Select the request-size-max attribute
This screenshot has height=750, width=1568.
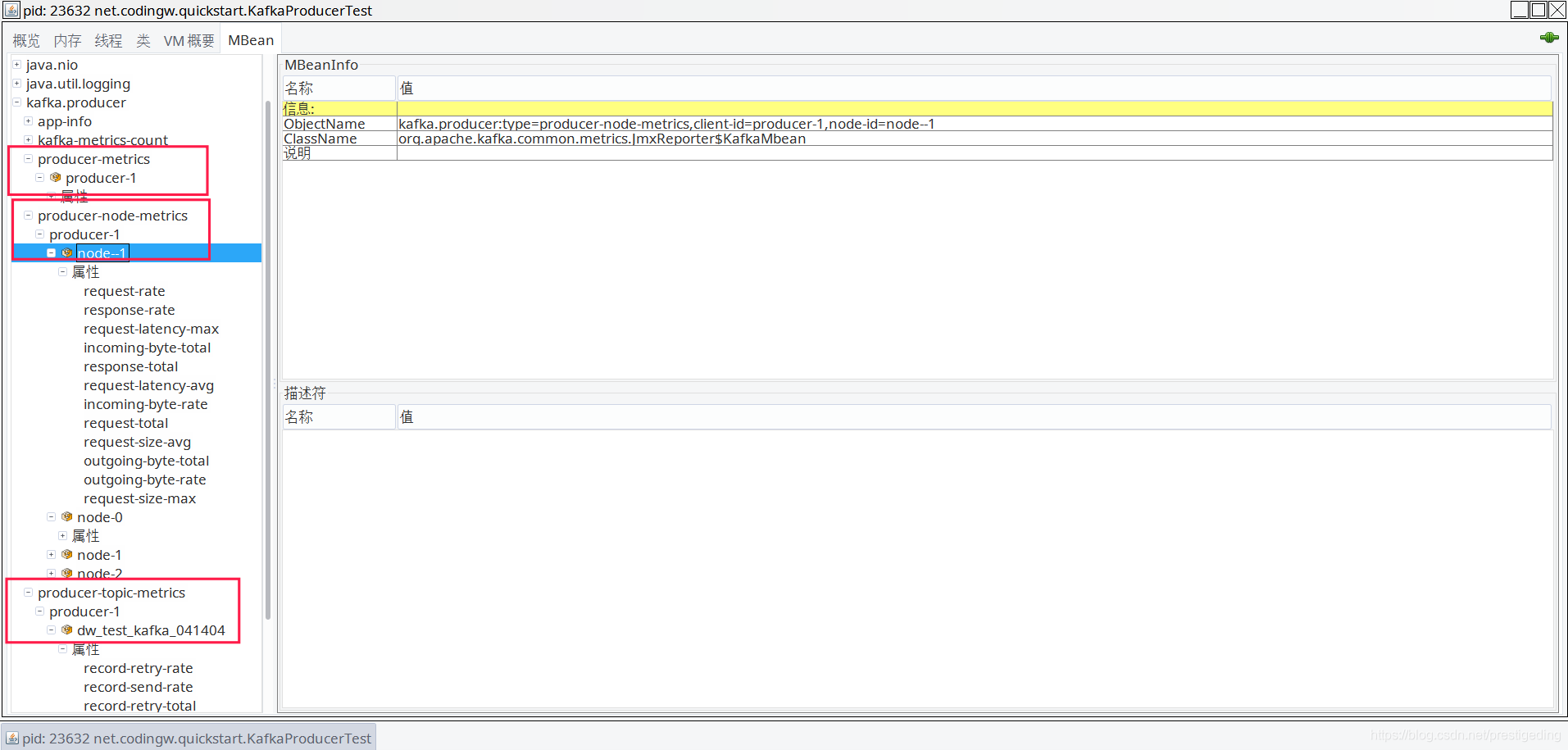pos(139,498)
